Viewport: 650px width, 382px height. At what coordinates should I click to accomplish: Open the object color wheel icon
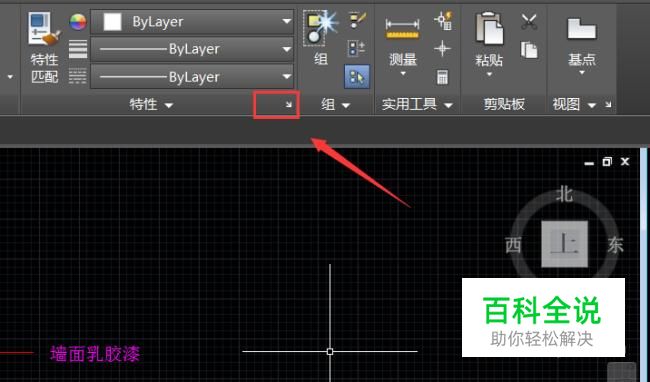click(x=78, y=22)
